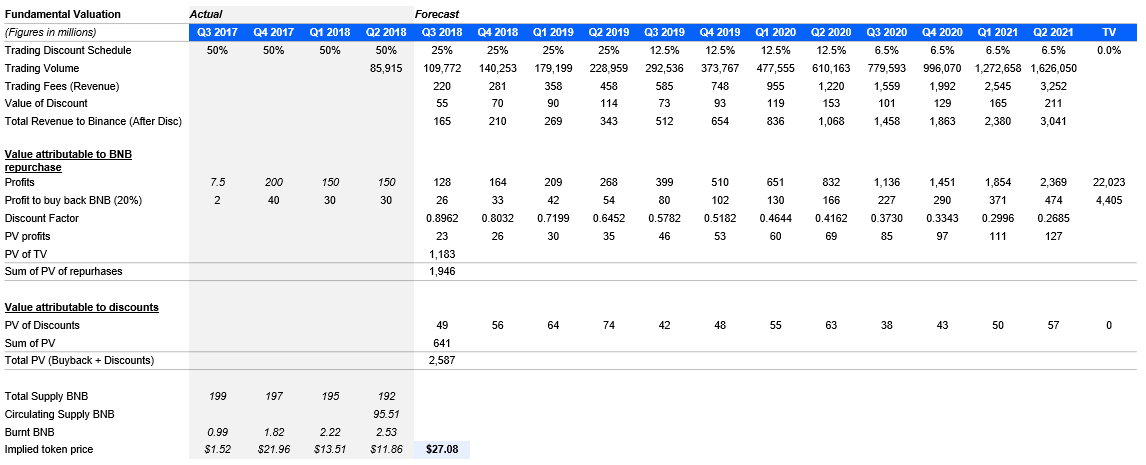Image resolution: width=1146 pixels, height=465 pixels.
Task: Select the trading volume cell 1,626,050
Action: (x=1054, y=68)
